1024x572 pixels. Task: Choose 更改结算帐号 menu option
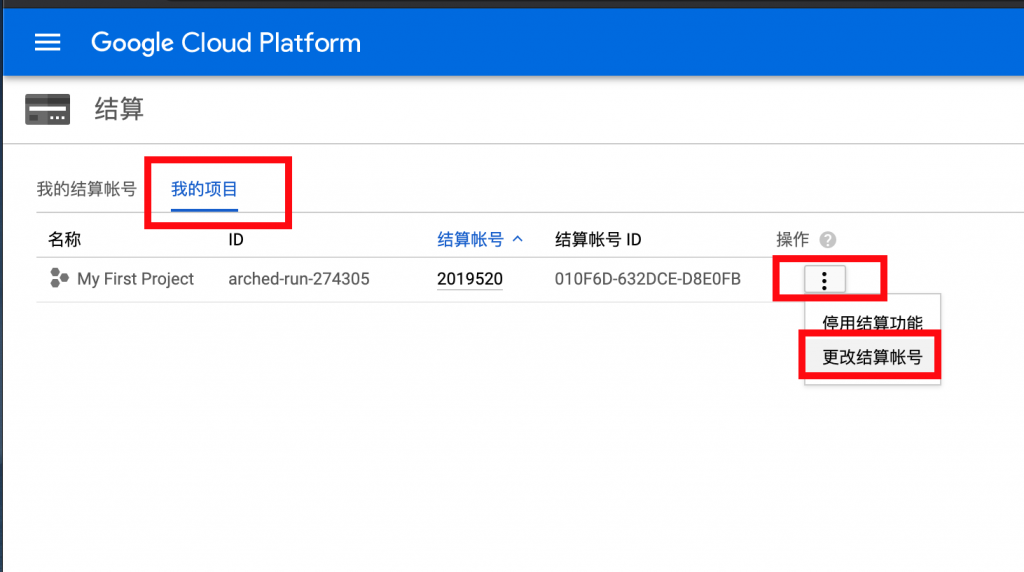coord(872,357)
